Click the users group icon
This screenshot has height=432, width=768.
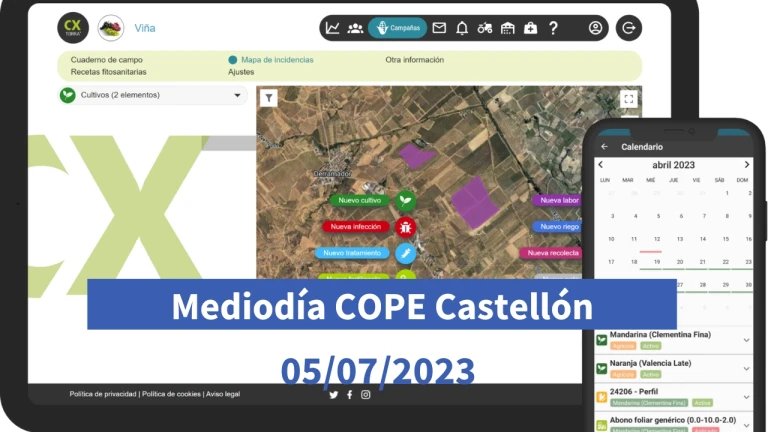point(355,28)
